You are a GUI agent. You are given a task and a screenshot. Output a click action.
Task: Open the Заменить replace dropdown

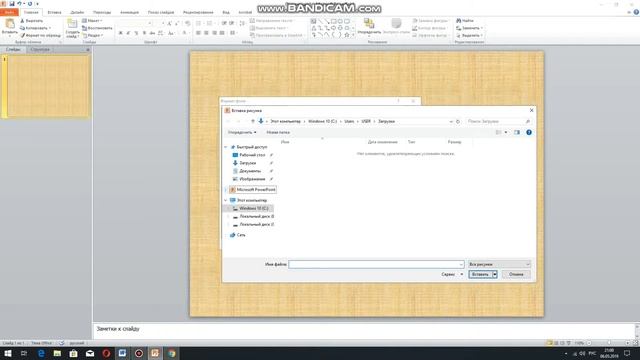coord(469,28)
